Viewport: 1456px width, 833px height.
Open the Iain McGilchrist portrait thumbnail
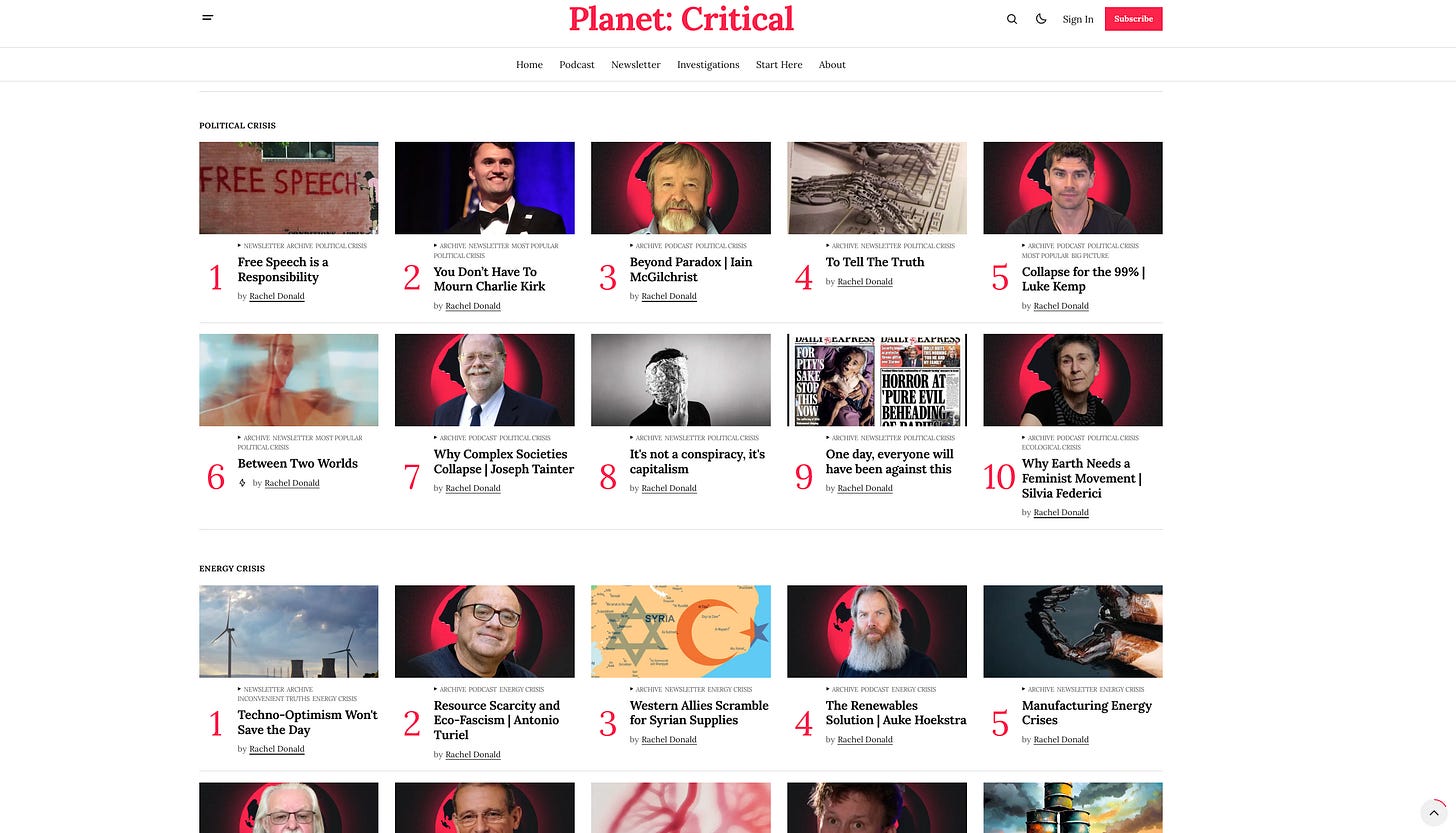[x=681, y=188]
